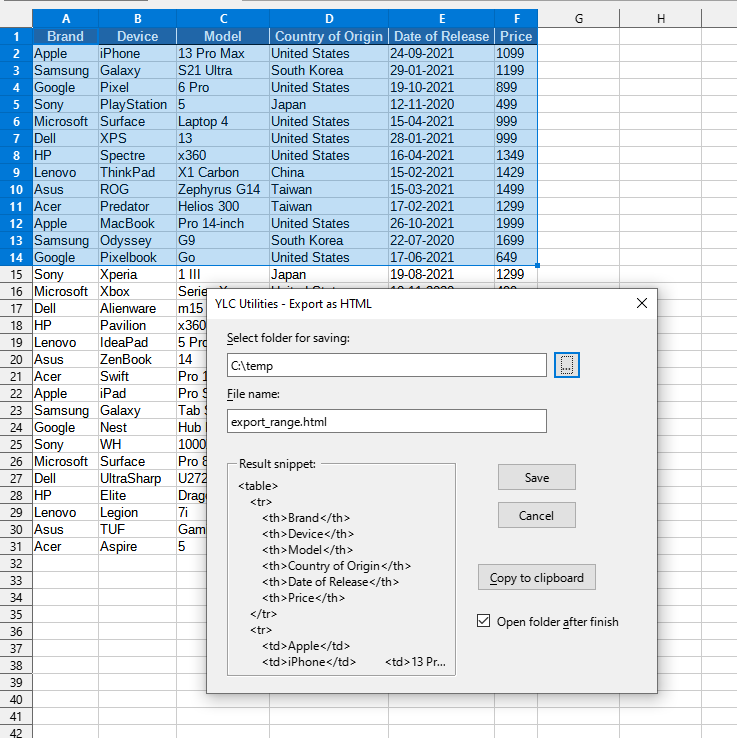Click the XPS cell
The height and width of the screenshot is (738, 737).
pos(137,138)
